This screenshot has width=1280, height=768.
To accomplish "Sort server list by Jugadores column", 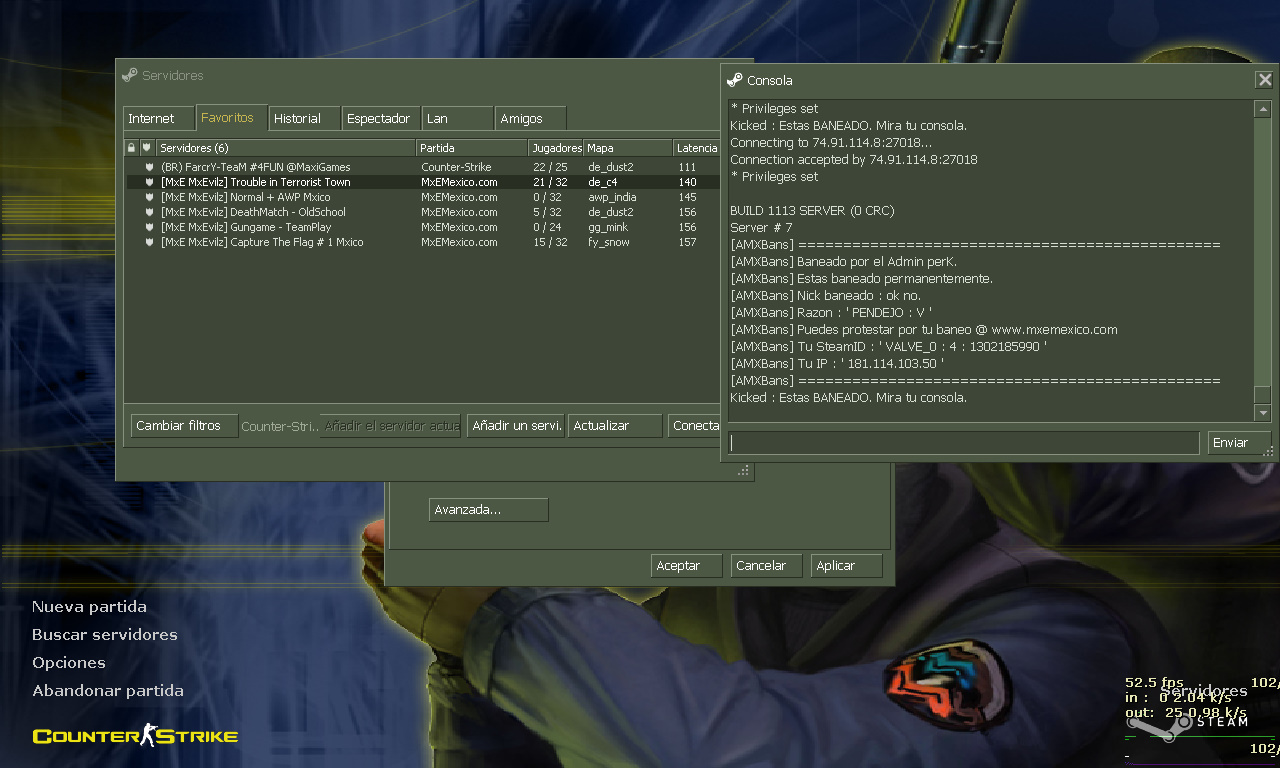I will click(x=556, y=148).
